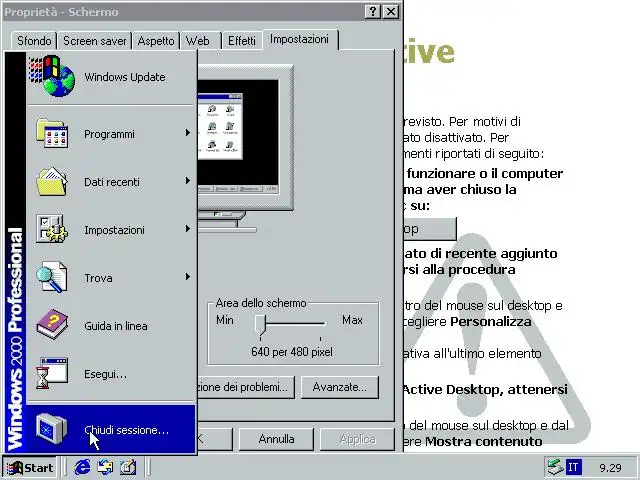Switch to the Screen saver tab
Screen dimensions: 640x480
pyautogui.click(x=95, y=41)
